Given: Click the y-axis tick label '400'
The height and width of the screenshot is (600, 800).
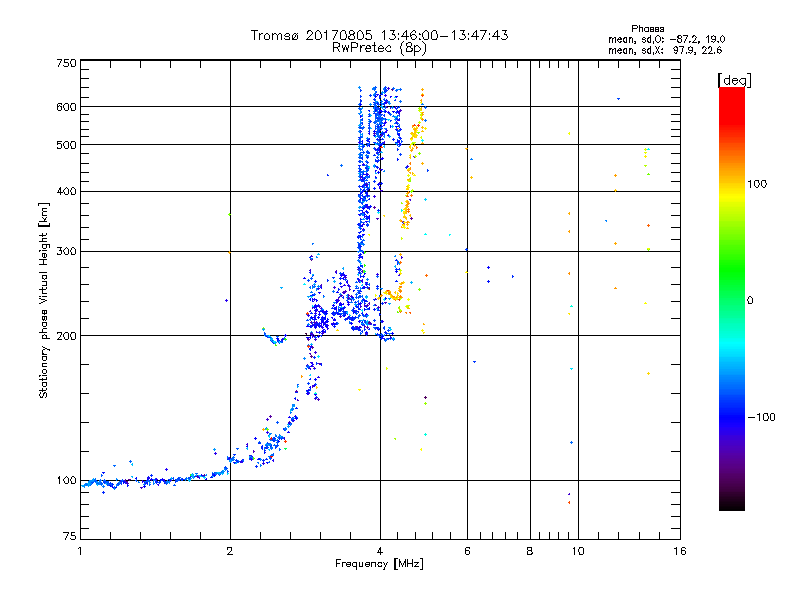Looking at the screenshot, I should (66, 192).
